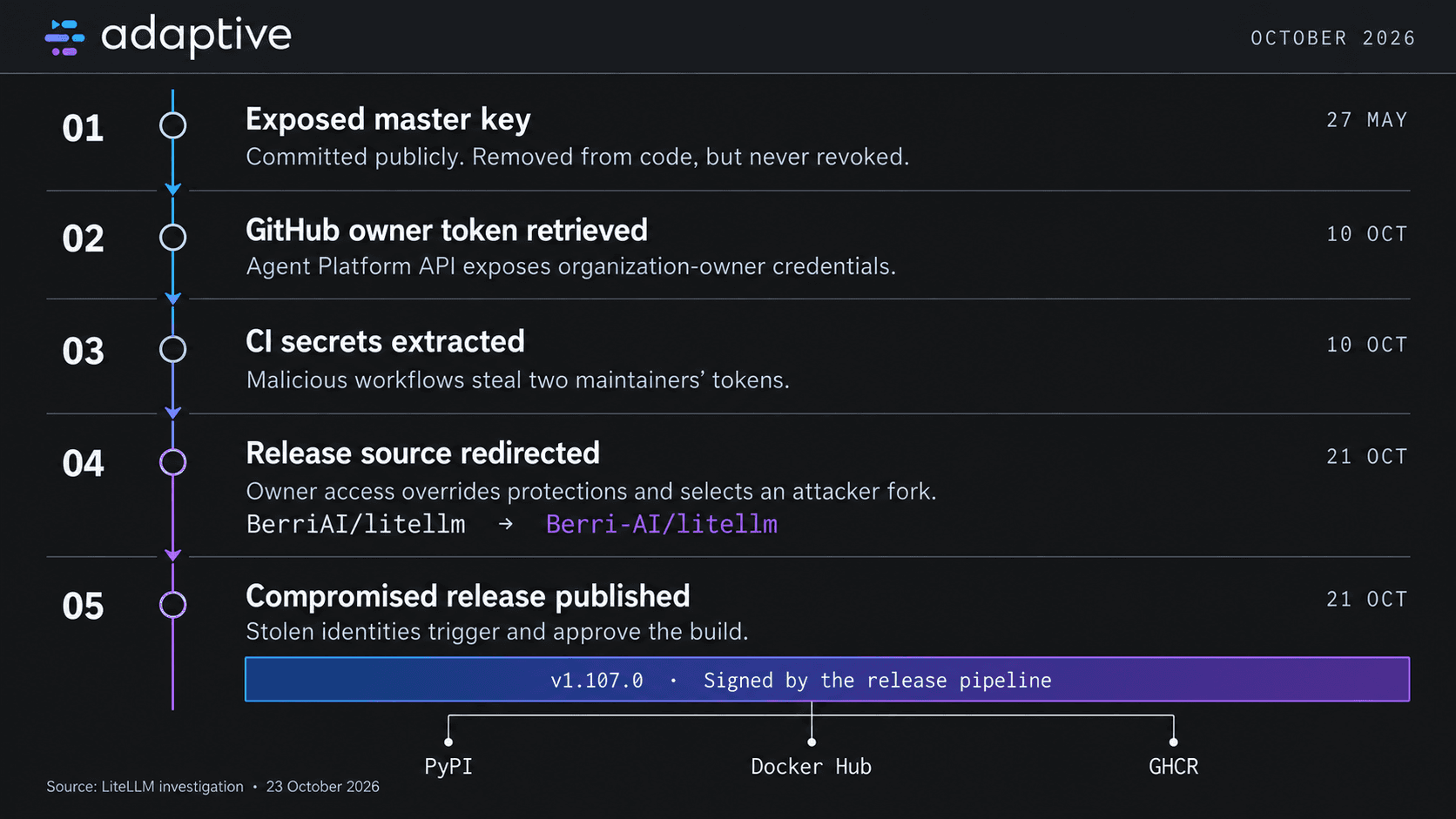Click the arrow between repository names
The image size is (1456, 819).
point(506,524)
